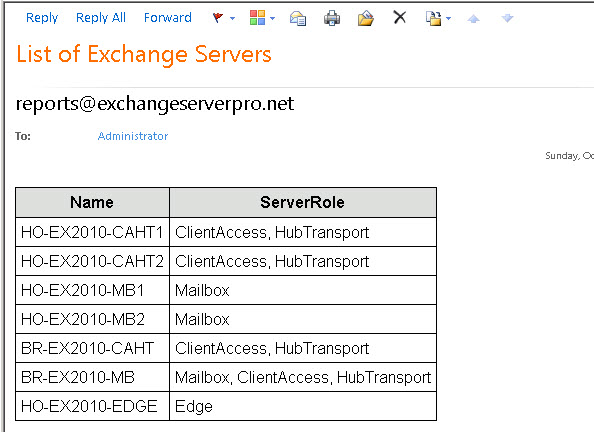This screenshot has width=594, height=432.
Task: Go to previous item with up arrow
Action: click(x=474, y=18)
